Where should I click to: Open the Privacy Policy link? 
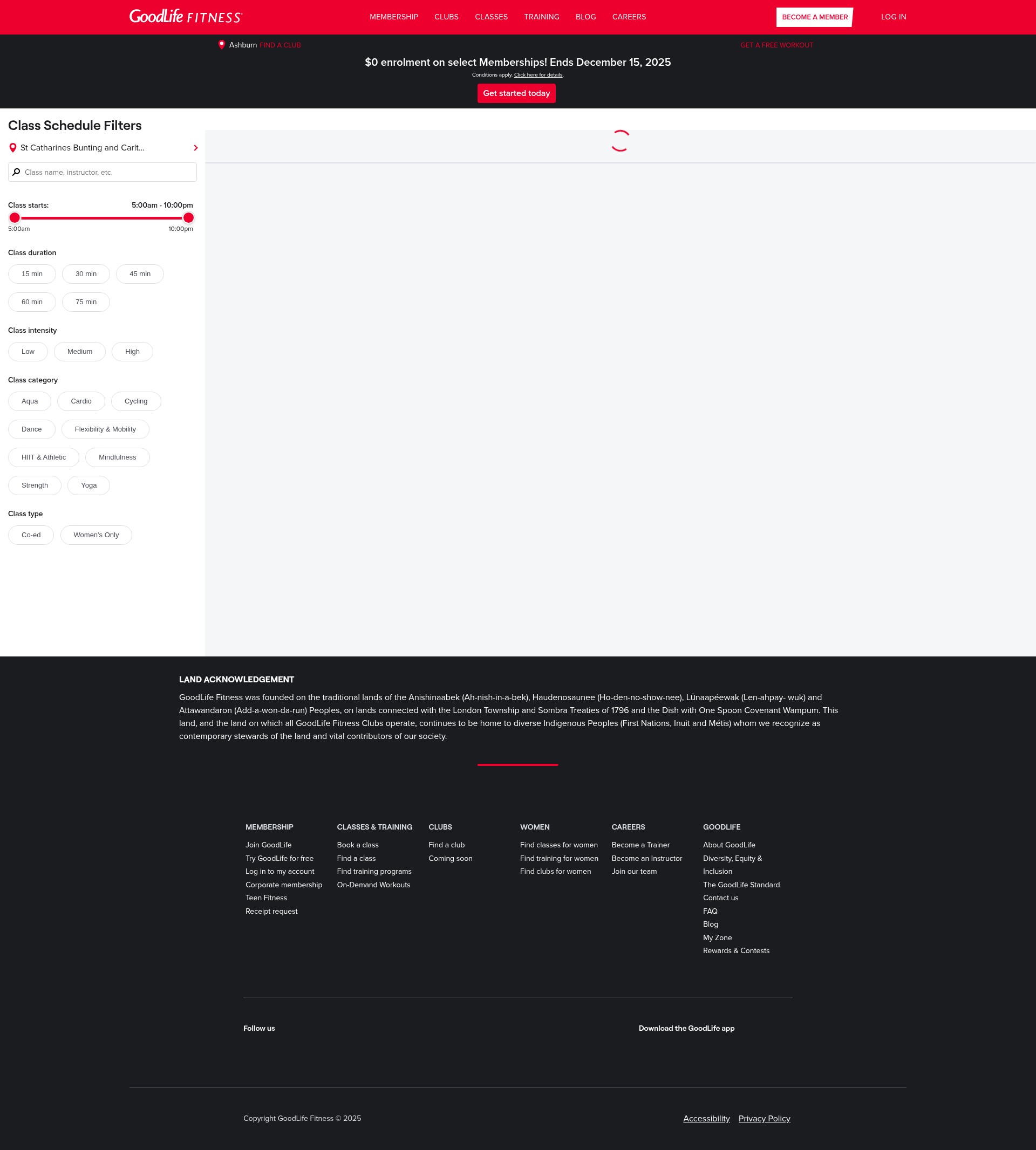[x=764, y=1119]
